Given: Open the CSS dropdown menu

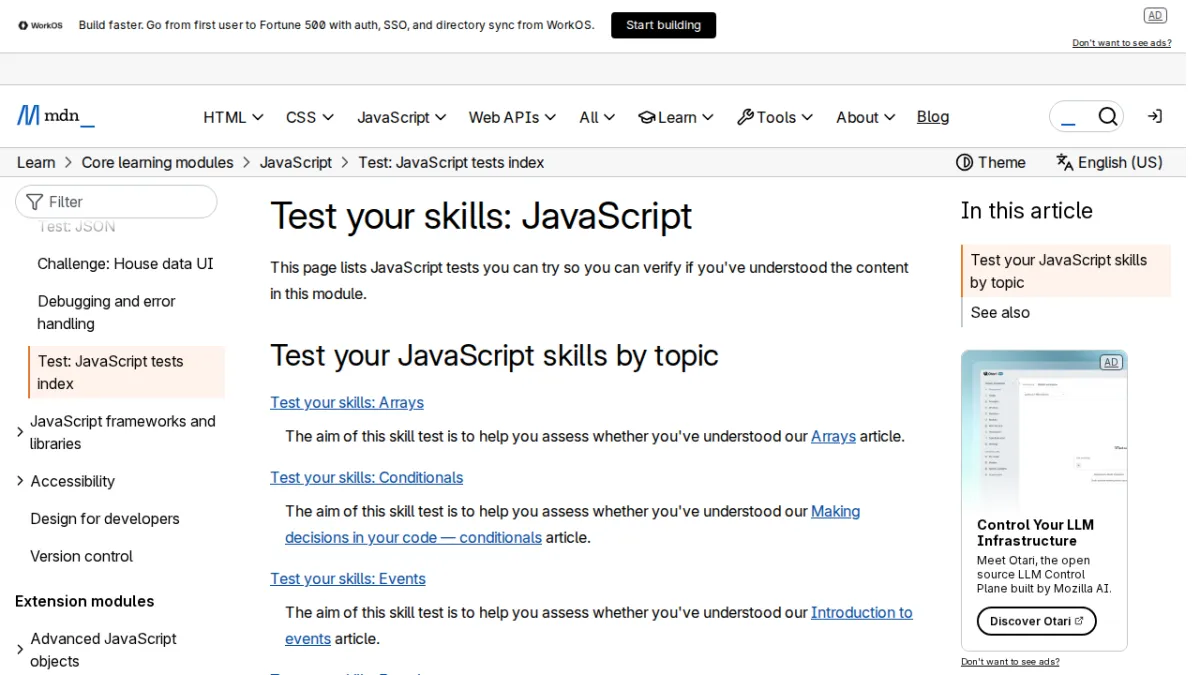Looking at the screenshot, I should [310, 117].
